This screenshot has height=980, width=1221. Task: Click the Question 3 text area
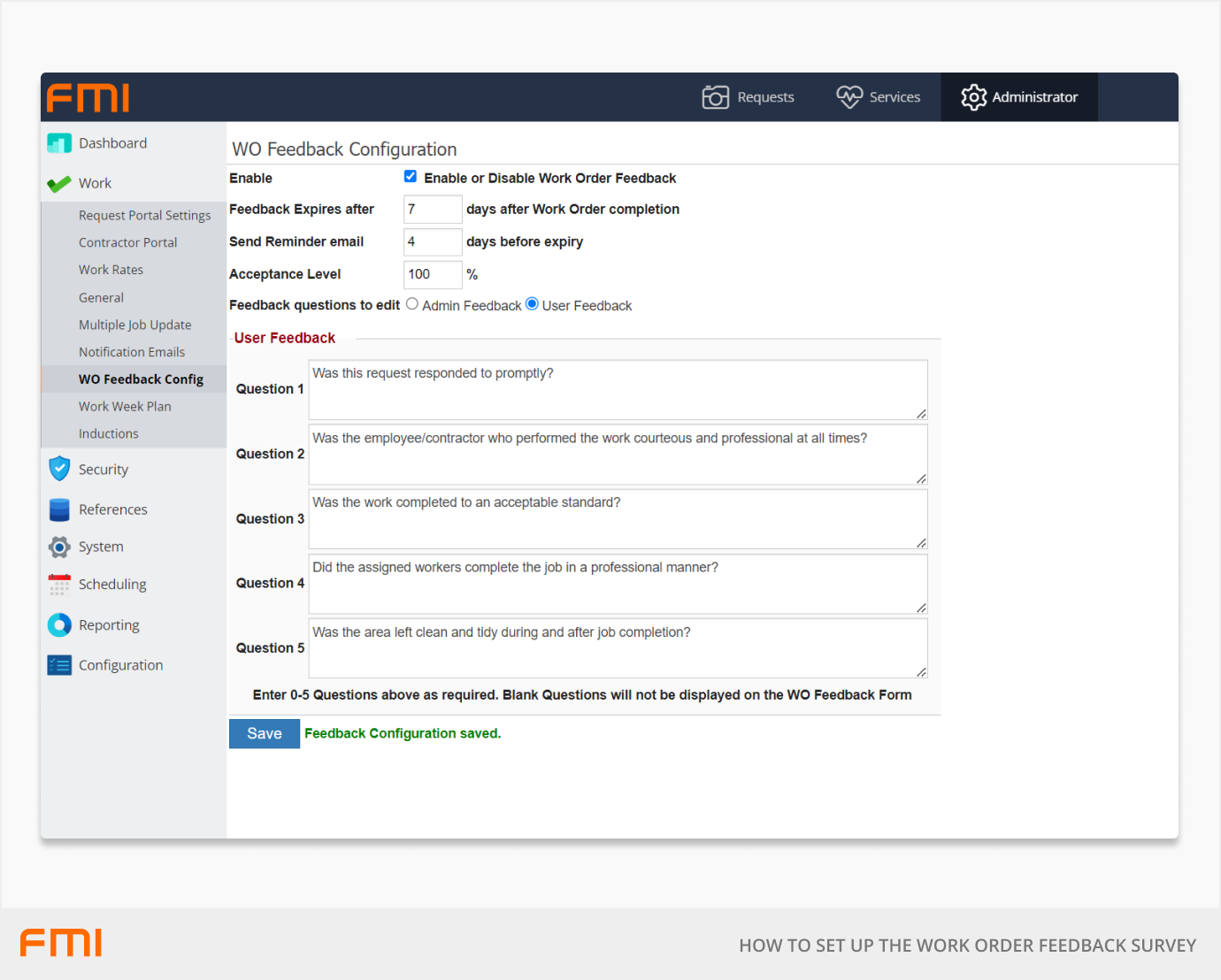click(x=617, y=519)
